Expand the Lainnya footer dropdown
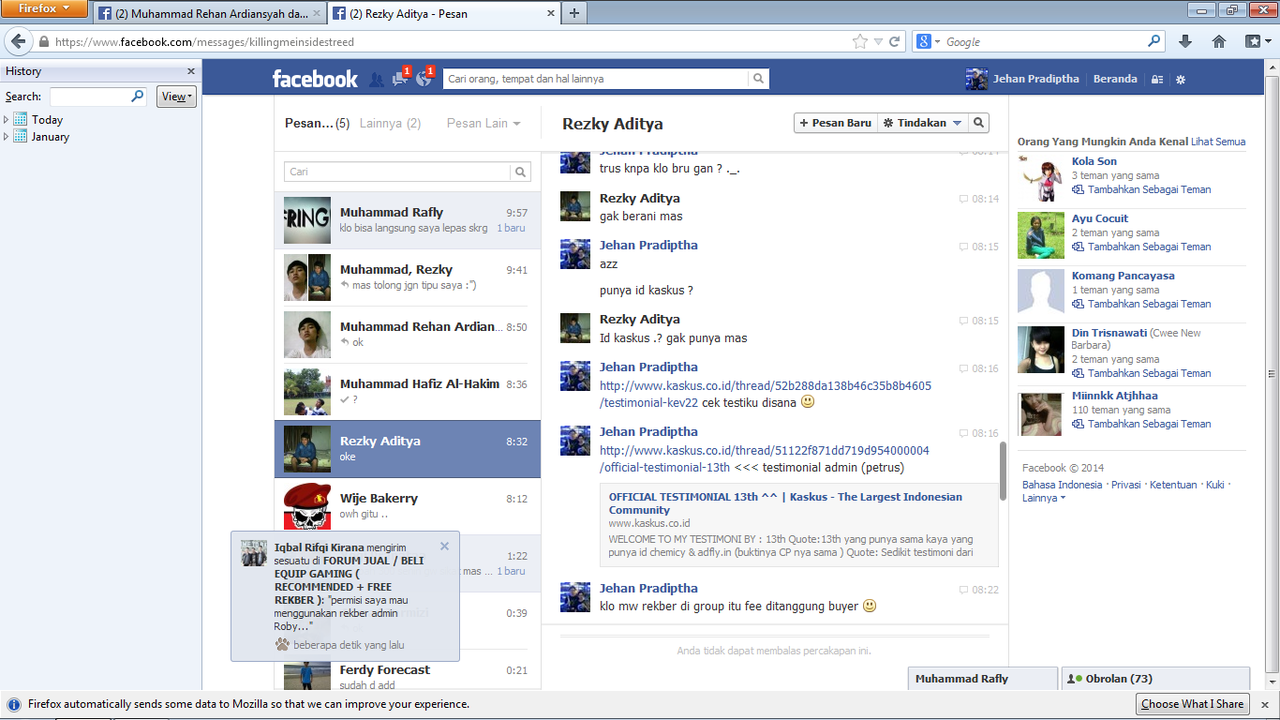The width and height of the screenshot is (1280, 720). [1043, 498]
